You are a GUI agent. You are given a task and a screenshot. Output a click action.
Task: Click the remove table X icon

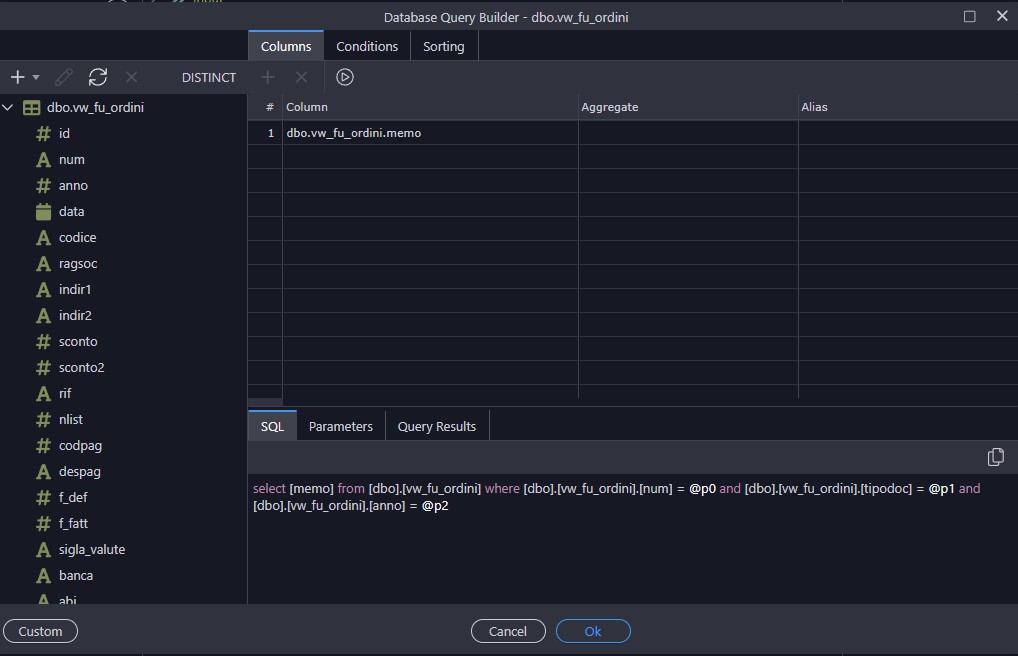pyautogui.click(x=131, y=77)
